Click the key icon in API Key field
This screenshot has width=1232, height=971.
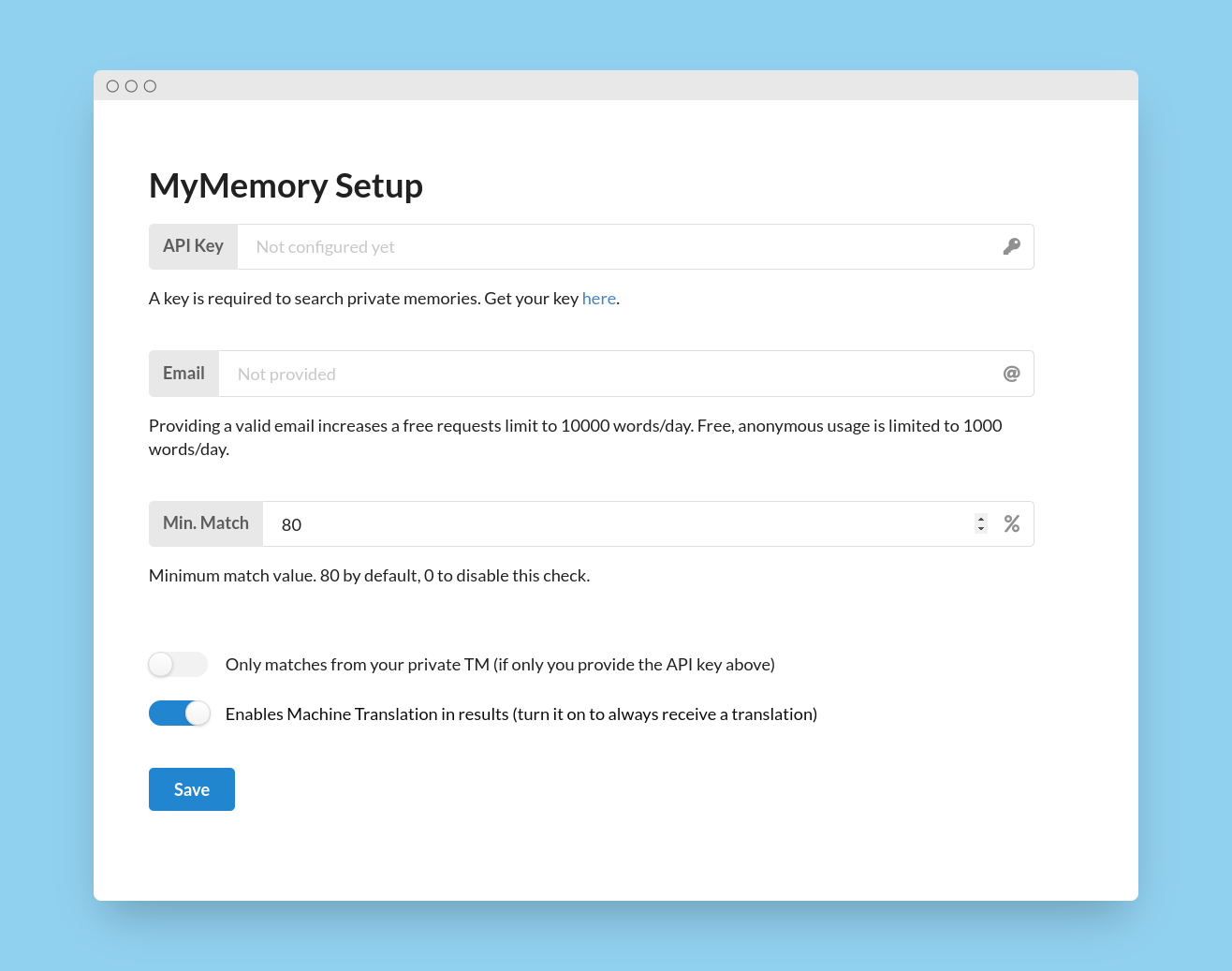[1011, 246]
